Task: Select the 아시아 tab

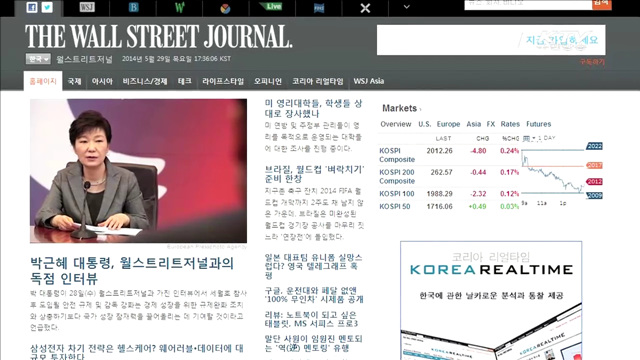Action: pyautogui.click(x=102, y=81)
